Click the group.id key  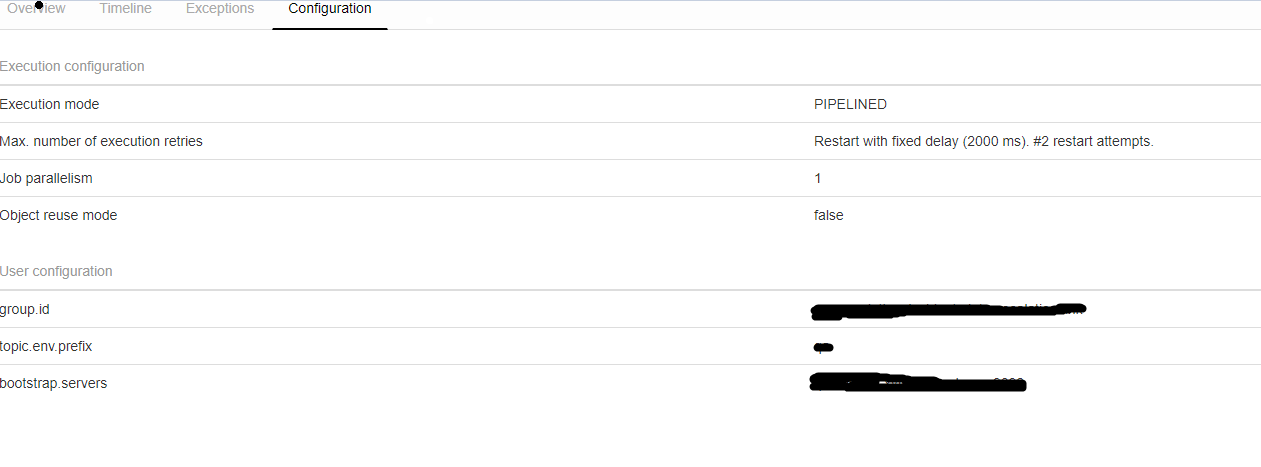25,309
